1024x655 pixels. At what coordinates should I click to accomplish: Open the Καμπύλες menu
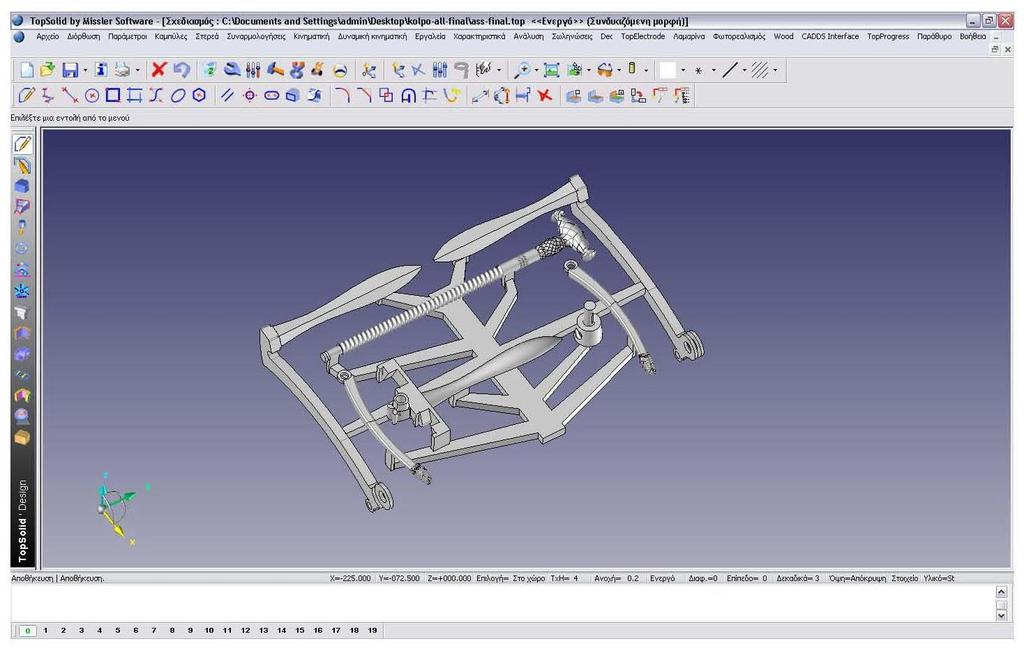point(171,37)
